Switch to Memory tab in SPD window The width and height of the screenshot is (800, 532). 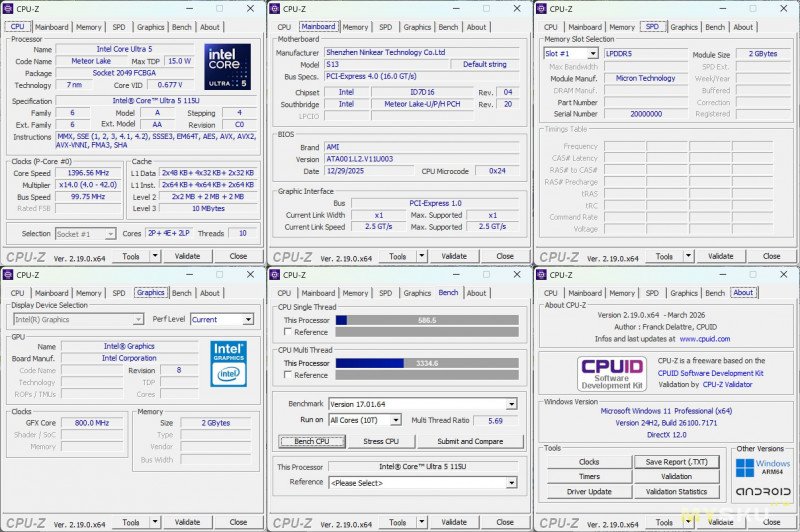click(622, 27)
